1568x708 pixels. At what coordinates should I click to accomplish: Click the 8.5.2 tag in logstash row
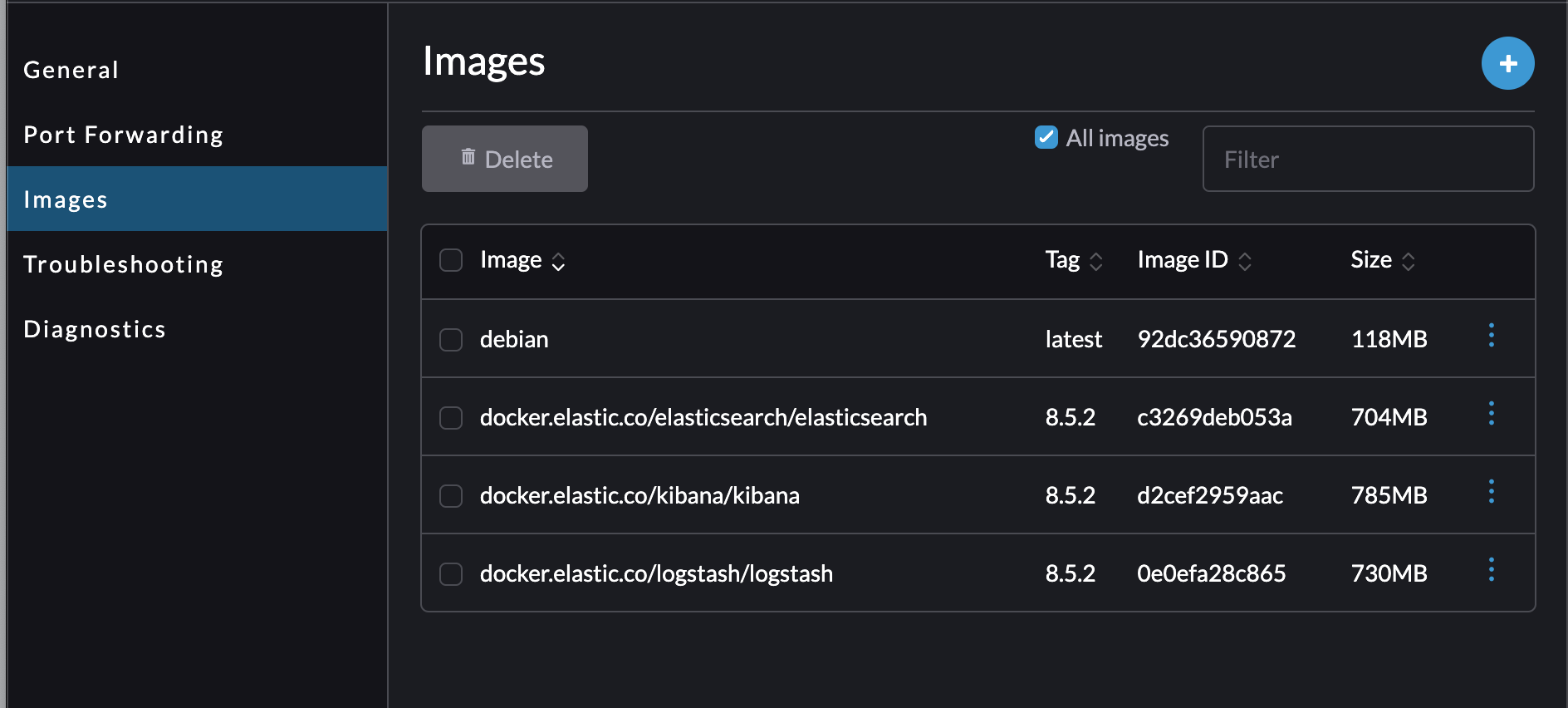pyautogui.click(x=1071, y=573)
